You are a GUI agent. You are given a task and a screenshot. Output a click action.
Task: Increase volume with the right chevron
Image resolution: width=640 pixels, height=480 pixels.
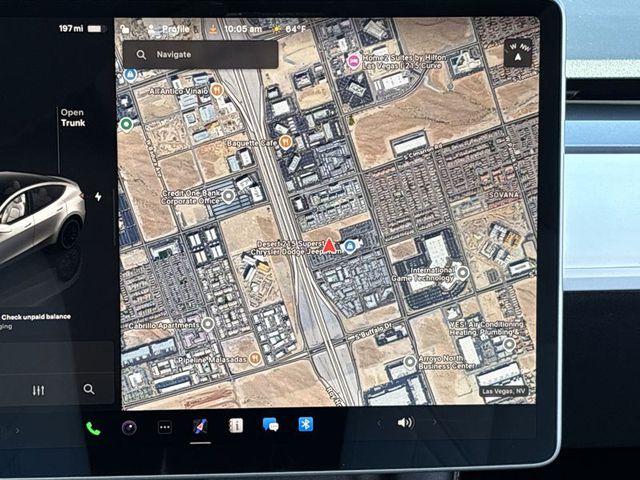pyautogui.click(x=434, y=422)
